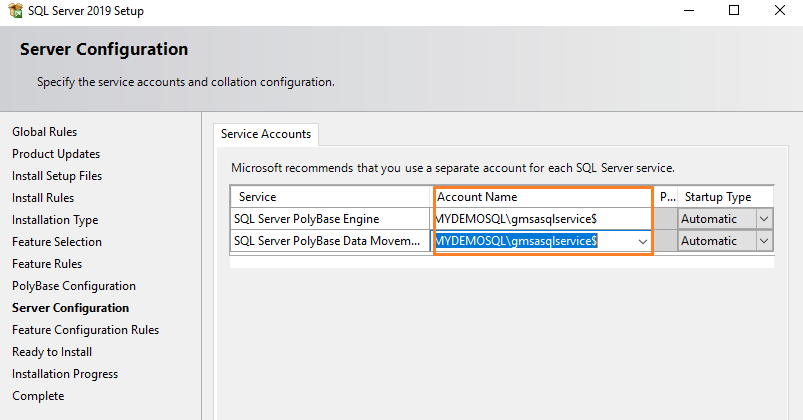Expand Startup Type dropdown for PolyBase Engine
The width and height of the screenshot is (803, 420).
(764, 219)
